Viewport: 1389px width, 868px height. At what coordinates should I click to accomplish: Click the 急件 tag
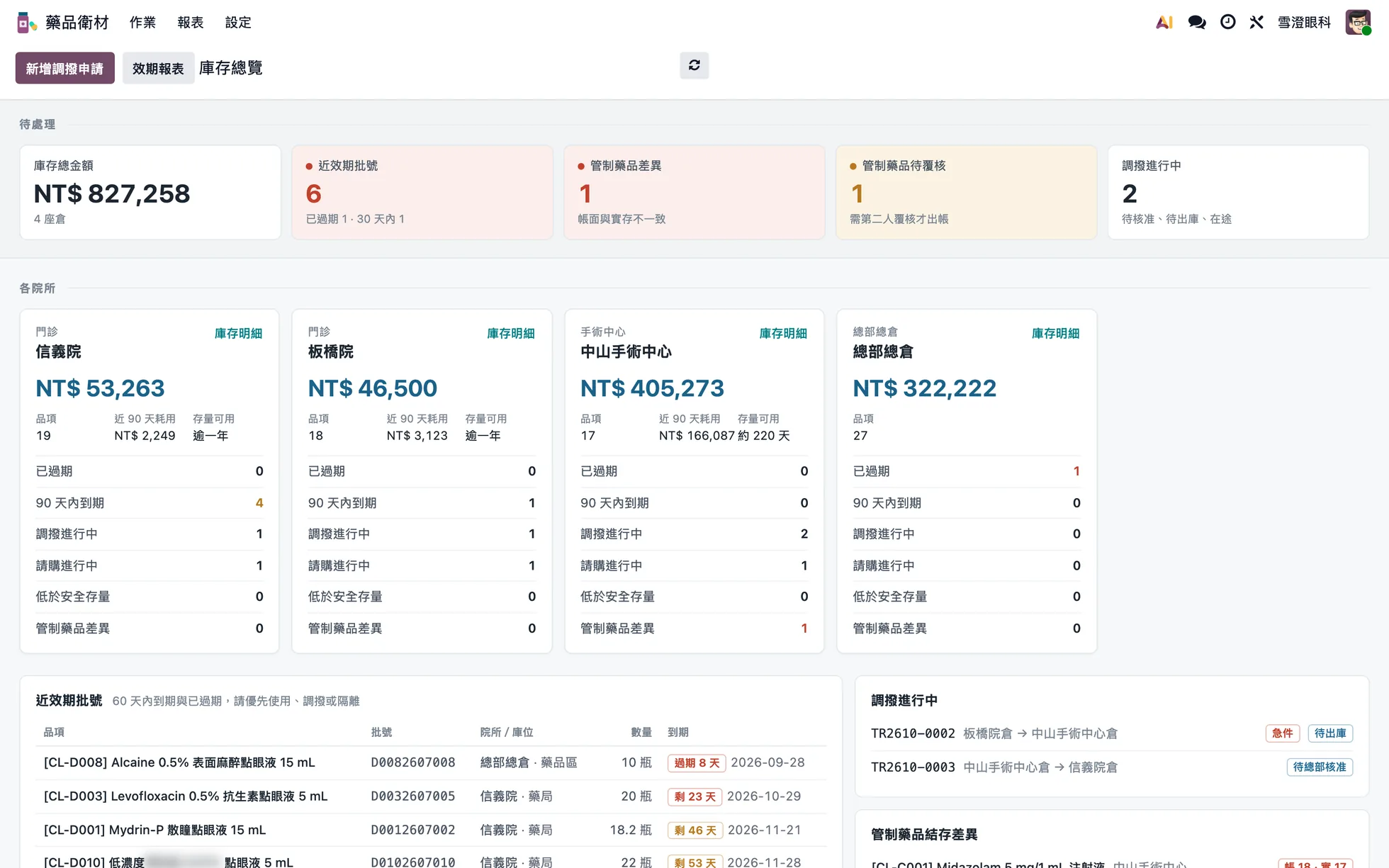click(x=1283, y=733)
